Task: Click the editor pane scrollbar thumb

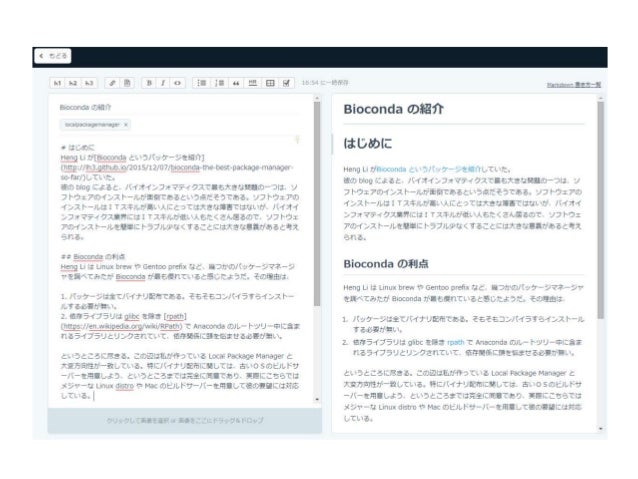Action: [x=317, y=203]
